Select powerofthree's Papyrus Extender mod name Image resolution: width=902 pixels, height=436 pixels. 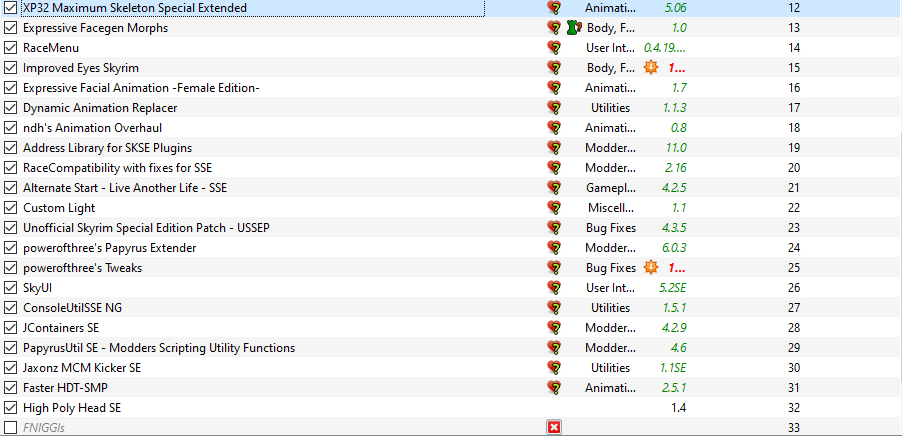[x=109, y=248]
